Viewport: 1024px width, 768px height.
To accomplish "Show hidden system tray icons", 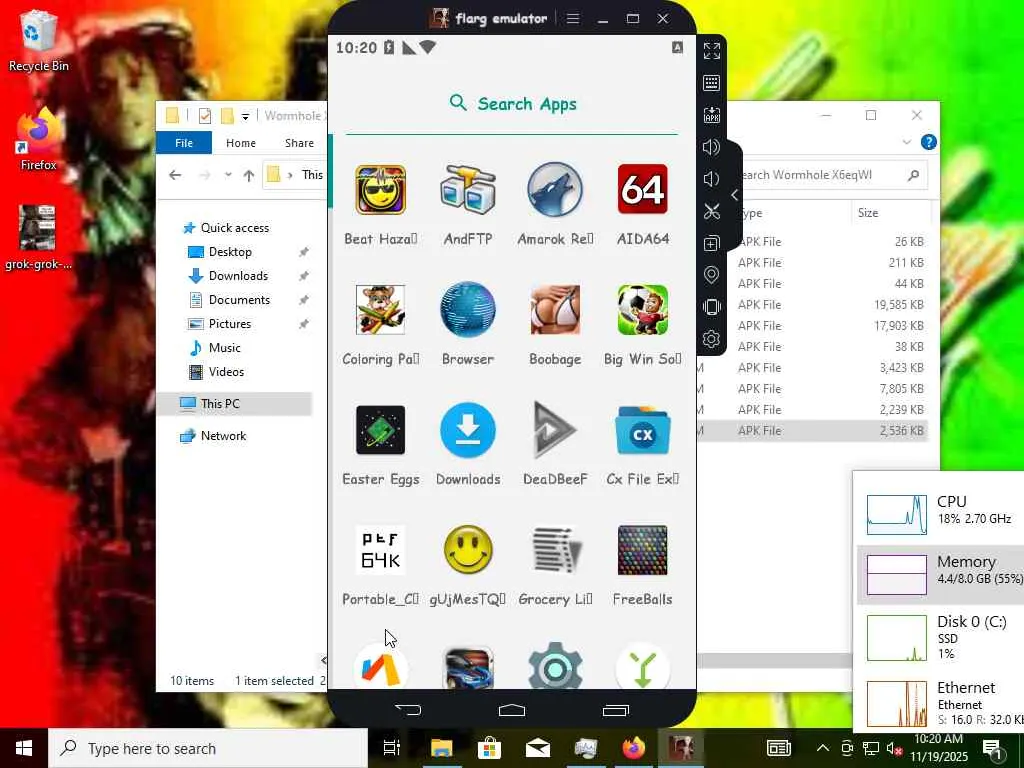I will tap(823, 748).
